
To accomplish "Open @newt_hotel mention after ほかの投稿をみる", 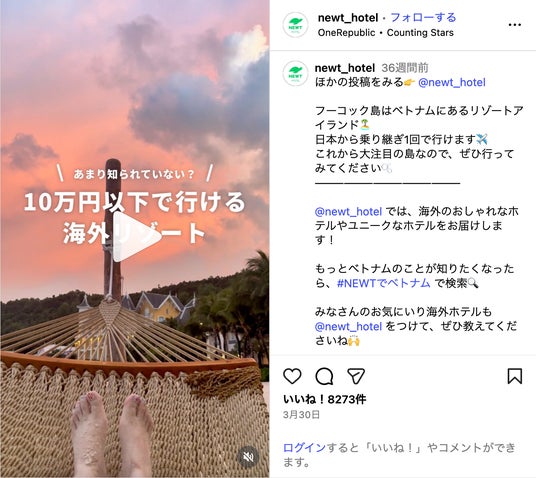I will click(x=452, y=82).
